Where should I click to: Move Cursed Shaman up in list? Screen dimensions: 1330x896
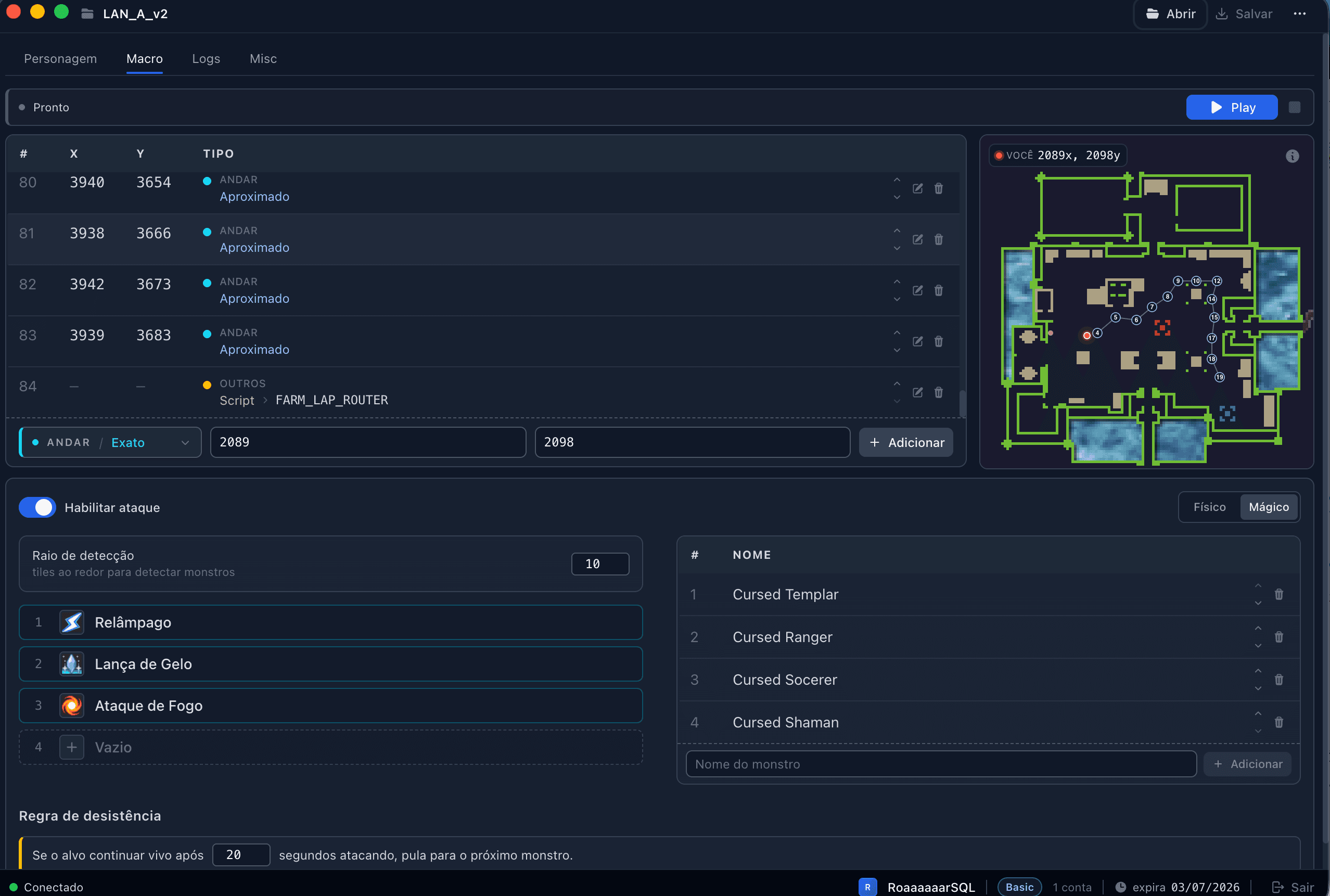coord(1258,714)
